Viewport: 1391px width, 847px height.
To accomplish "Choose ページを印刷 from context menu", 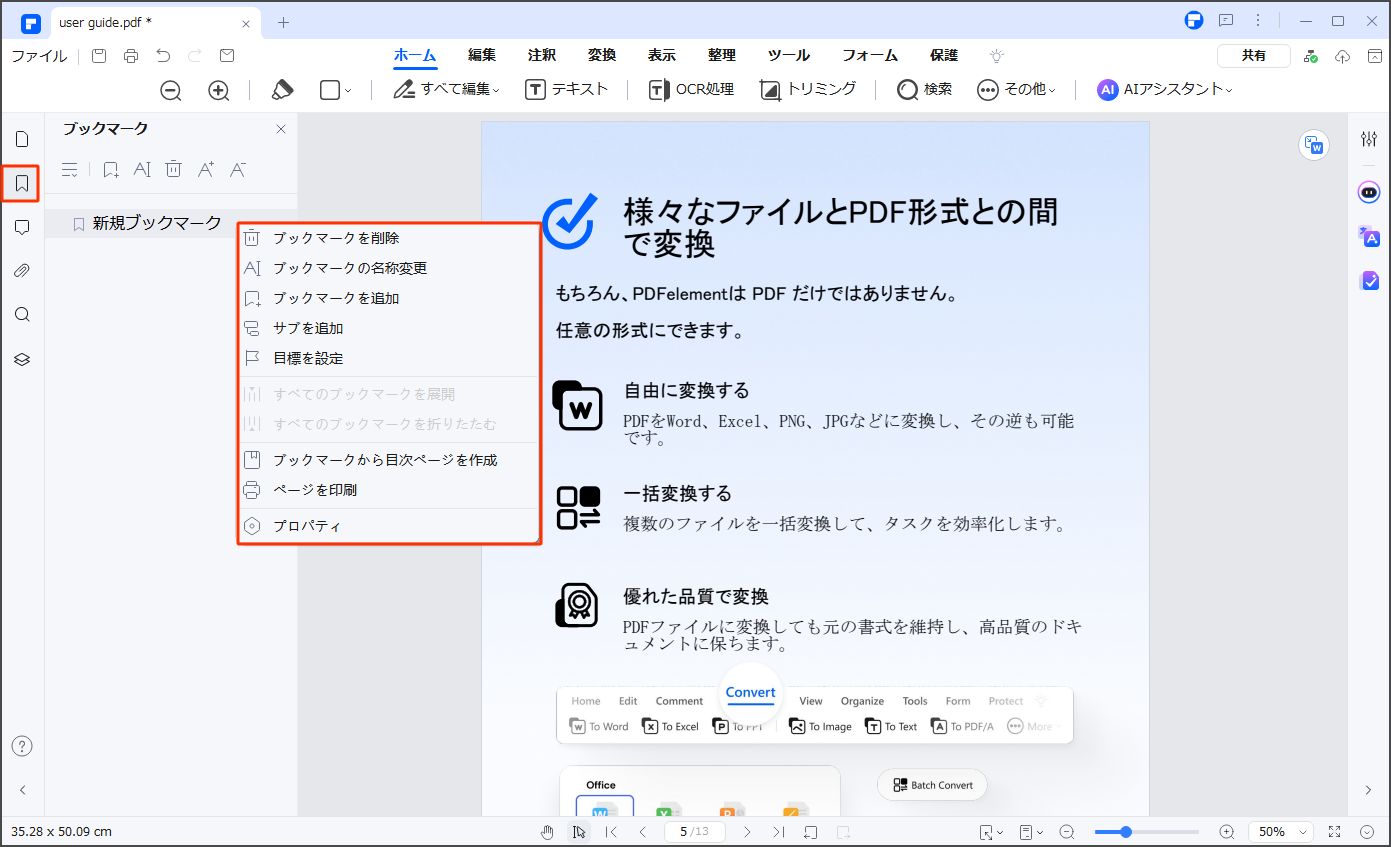I will click(x=389, y=490).
